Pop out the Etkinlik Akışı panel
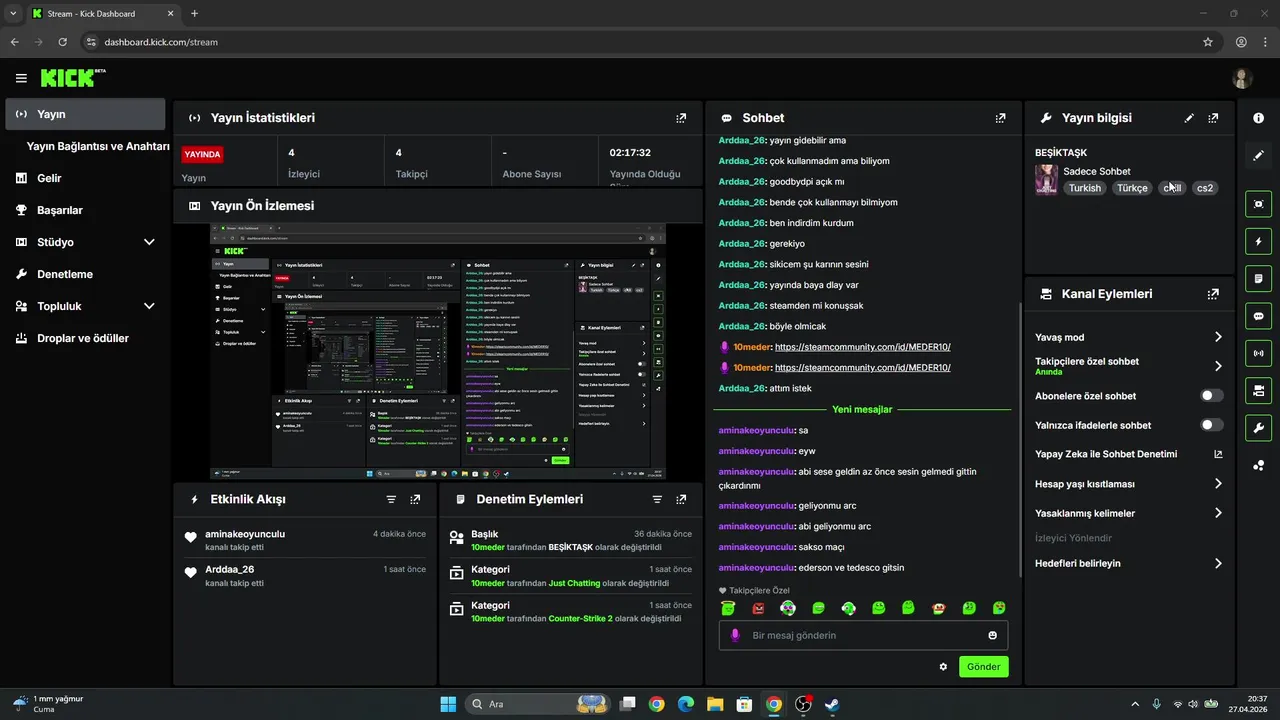This screenshot has width=1280, height=720. click(x=415, y=499)
